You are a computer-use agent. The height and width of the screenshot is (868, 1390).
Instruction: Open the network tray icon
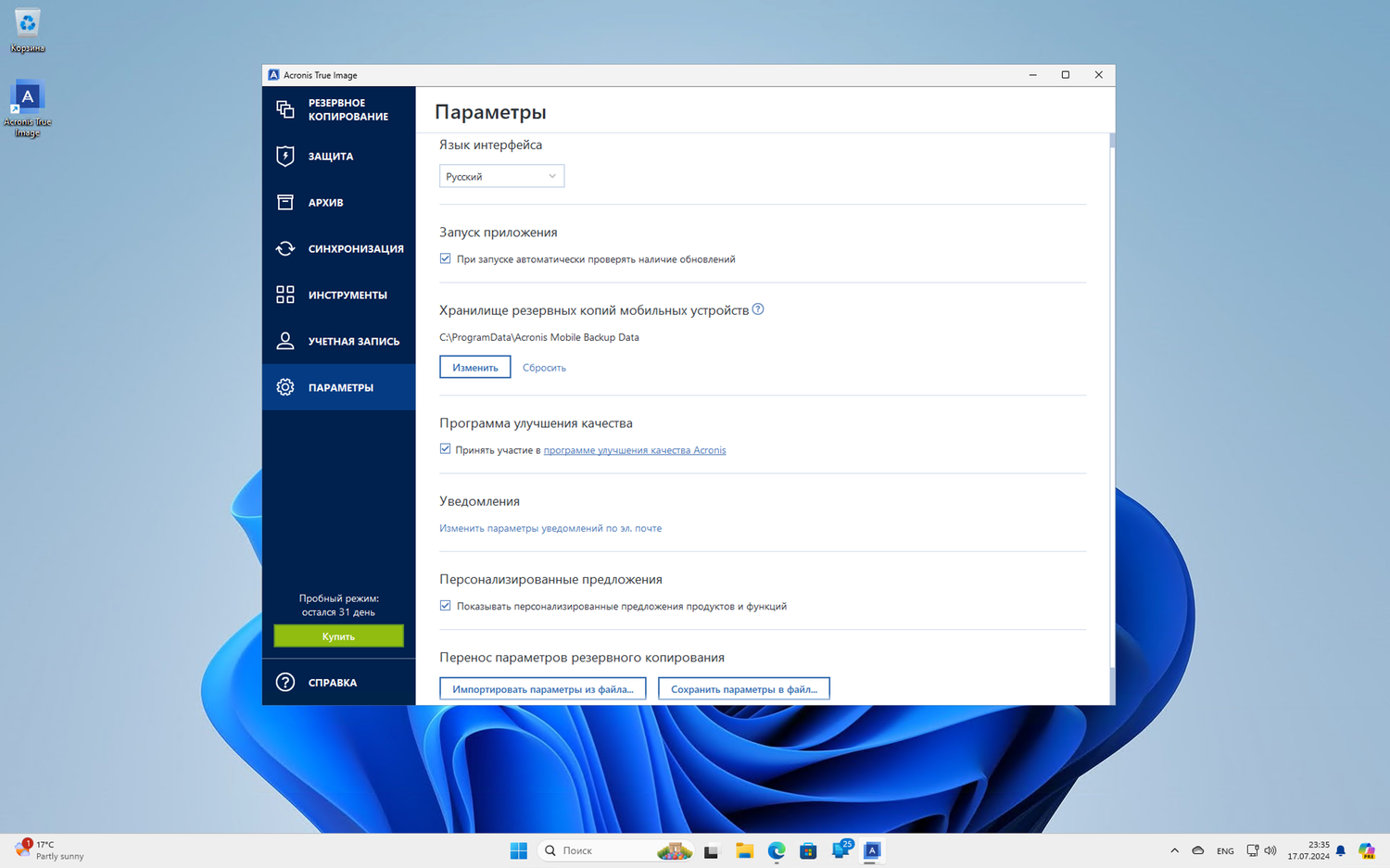click(1253, 850)
